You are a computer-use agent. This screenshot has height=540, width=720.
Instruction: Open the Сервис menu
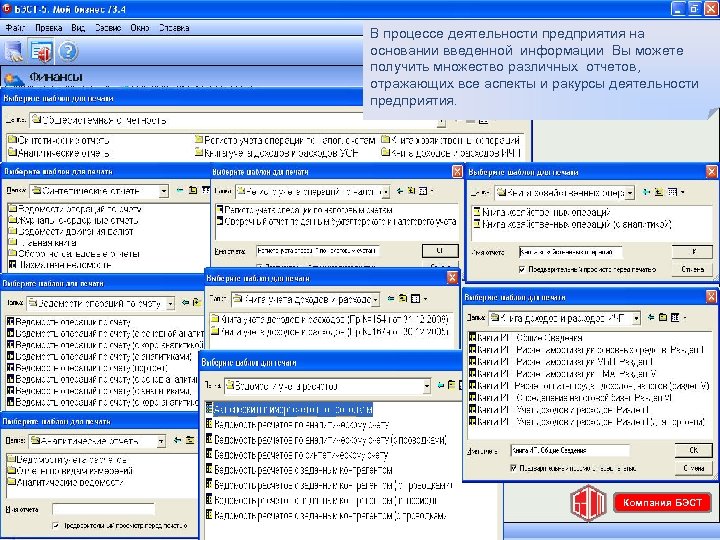pyautogui.click(x=108, y=28)
